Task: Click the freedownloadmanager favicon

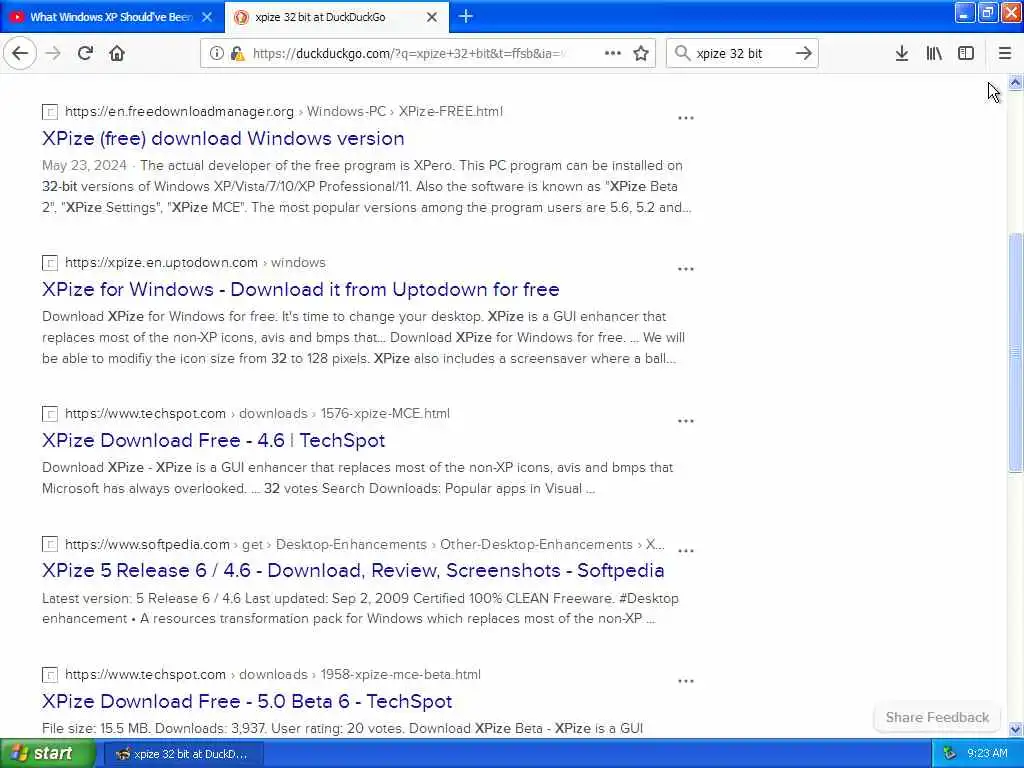Action: 50,112
